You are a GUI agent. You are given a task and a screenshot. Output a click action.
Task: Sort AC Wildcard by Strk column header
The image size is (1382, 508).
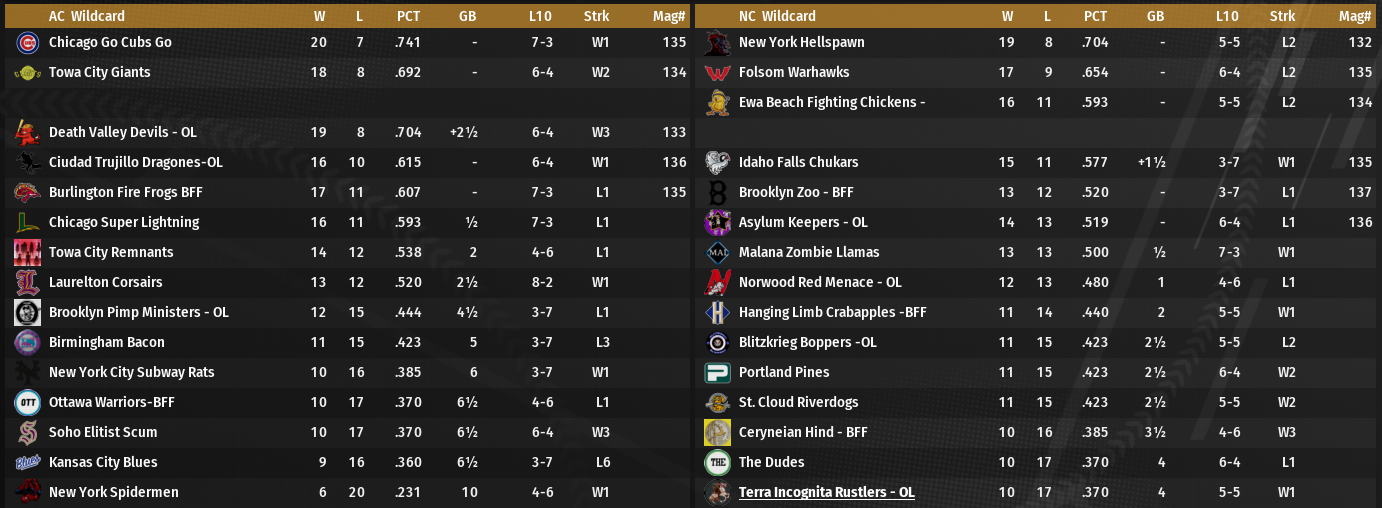(x=596, y=16)
